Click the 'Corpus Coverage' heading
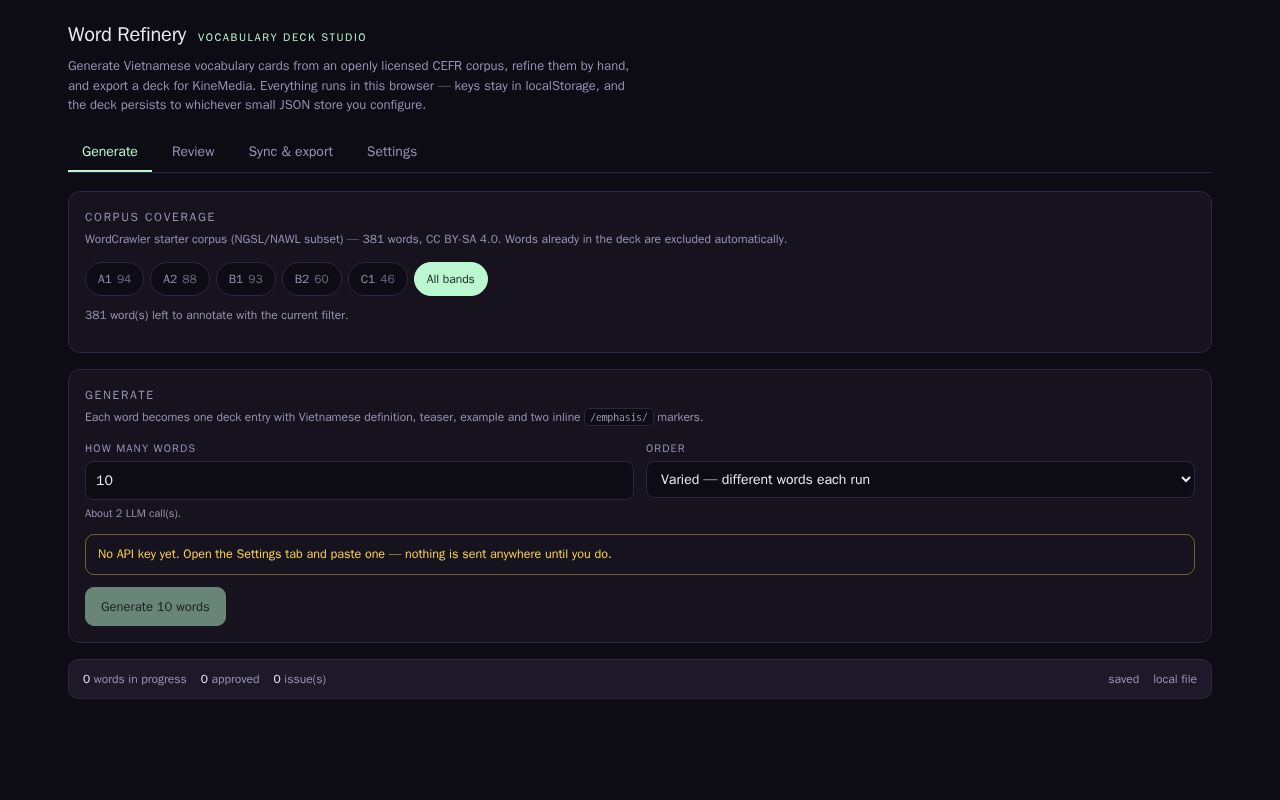 point(150,217)
